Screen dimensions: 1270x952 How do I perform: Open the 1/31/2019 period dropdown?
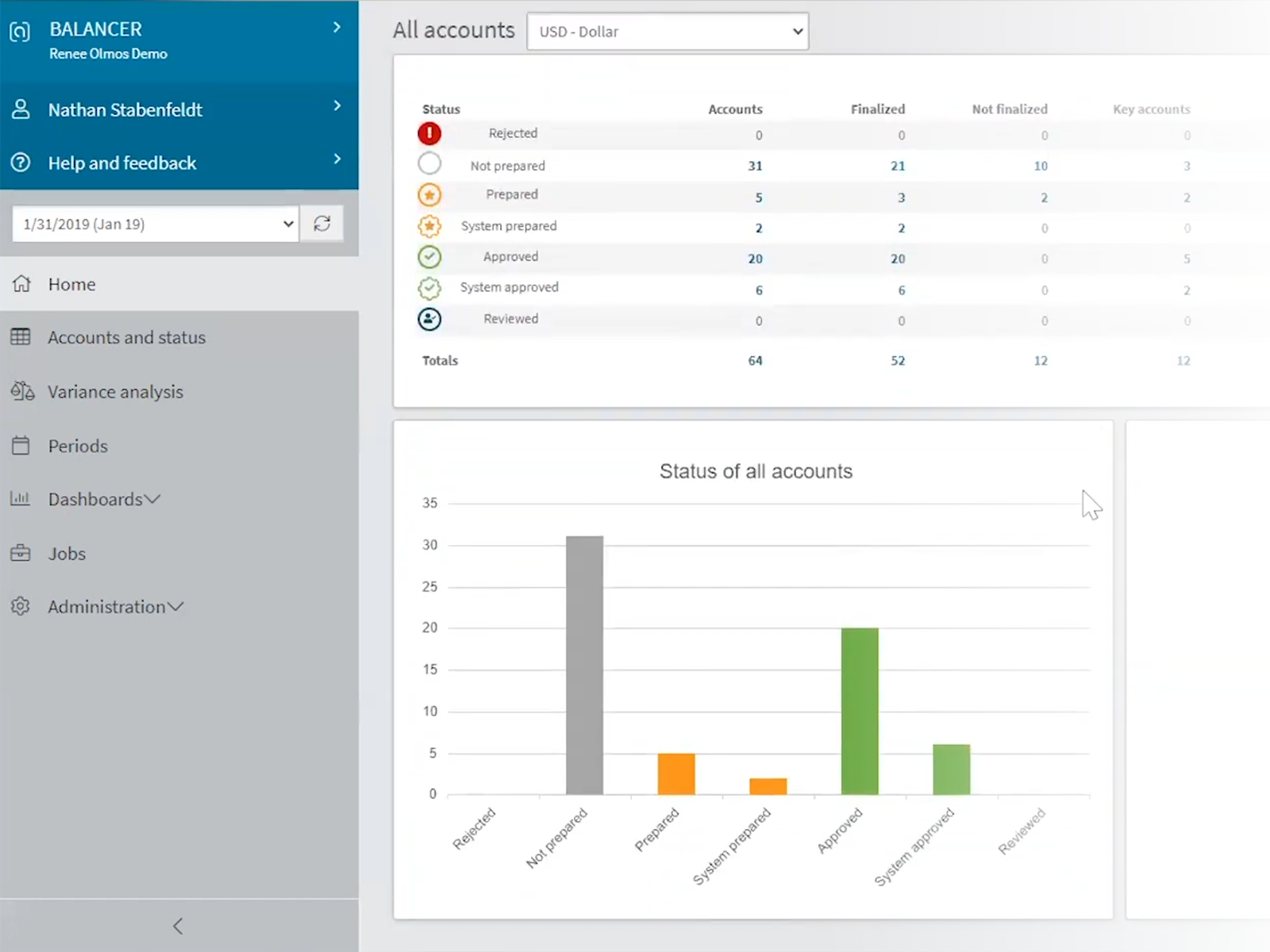(x=156, y=224)
